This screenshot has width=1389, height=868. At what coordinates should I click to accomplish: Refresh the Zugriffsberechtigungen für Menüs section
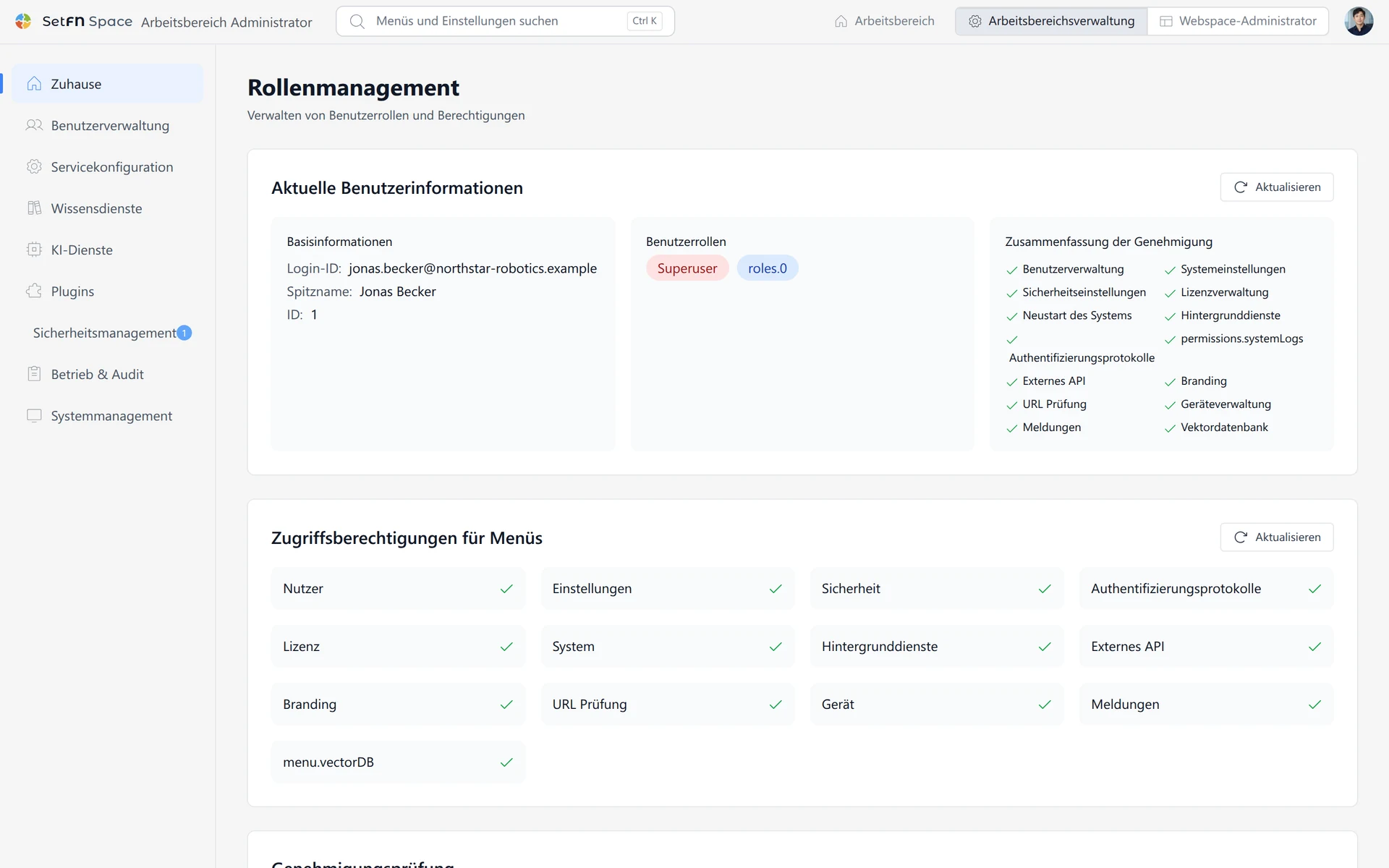pos(1277,537)
